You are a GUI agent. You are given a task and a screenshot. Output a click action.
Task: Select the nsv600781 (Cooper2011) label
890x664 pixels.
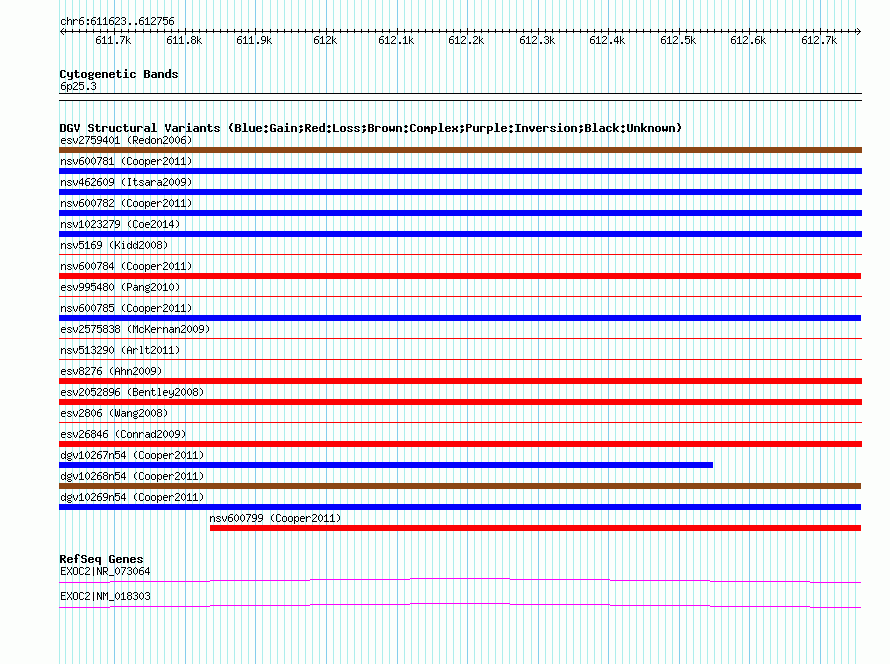coord(126,161)
